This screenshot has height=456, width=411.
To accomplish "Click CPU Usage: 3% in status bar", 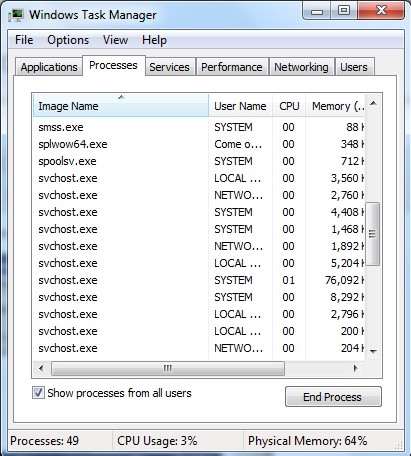I will coord(157,441).
